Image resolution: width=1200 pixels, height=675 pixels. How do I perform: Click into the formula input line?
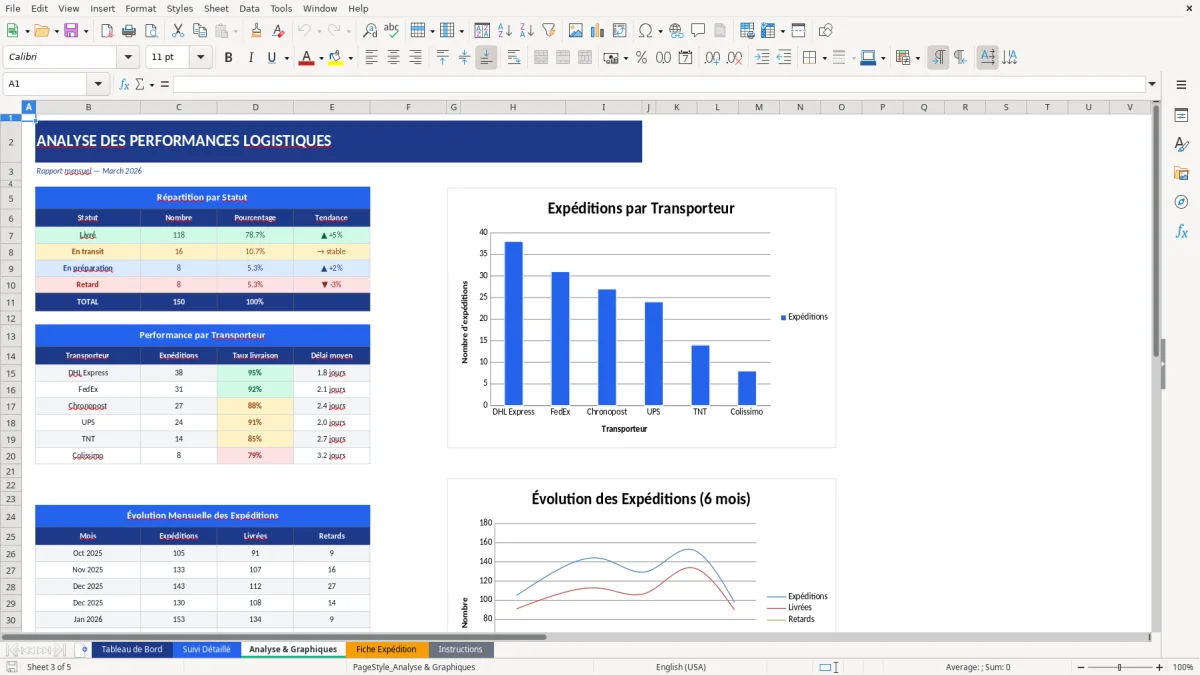[657, 84]
